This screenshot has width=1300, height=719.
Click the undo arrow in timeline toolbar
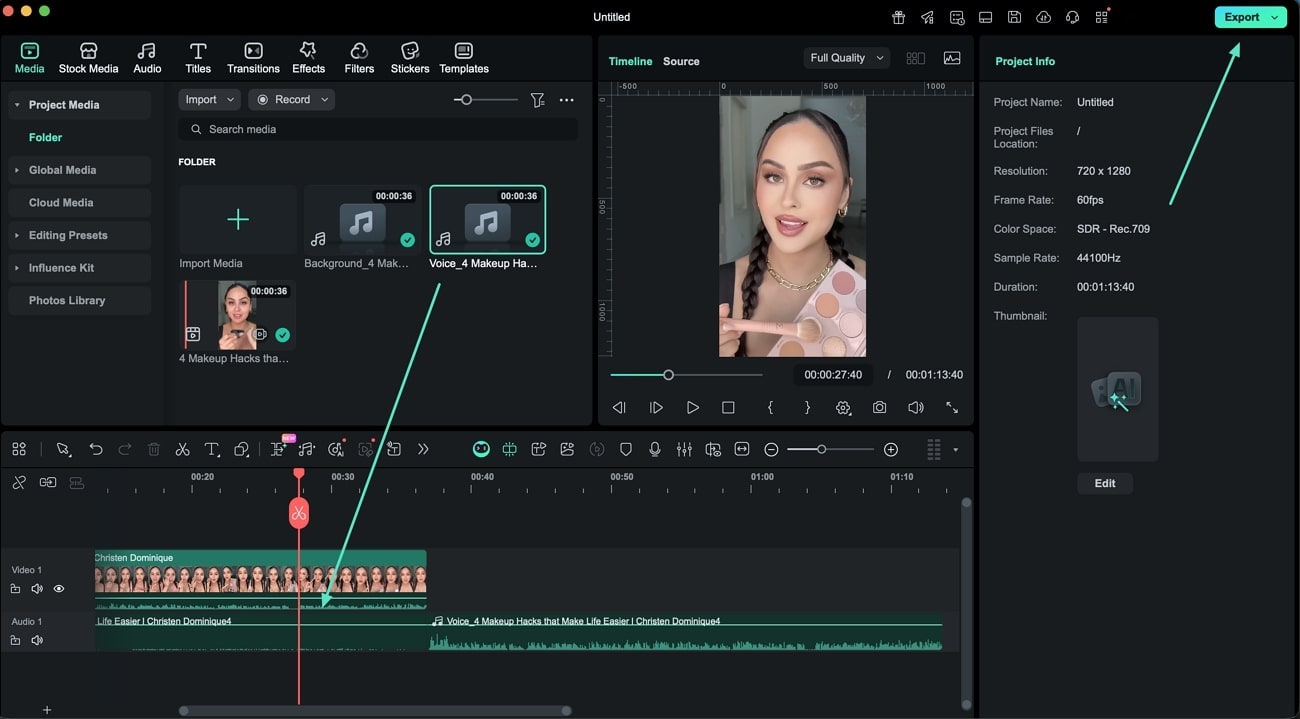point(96,450)
